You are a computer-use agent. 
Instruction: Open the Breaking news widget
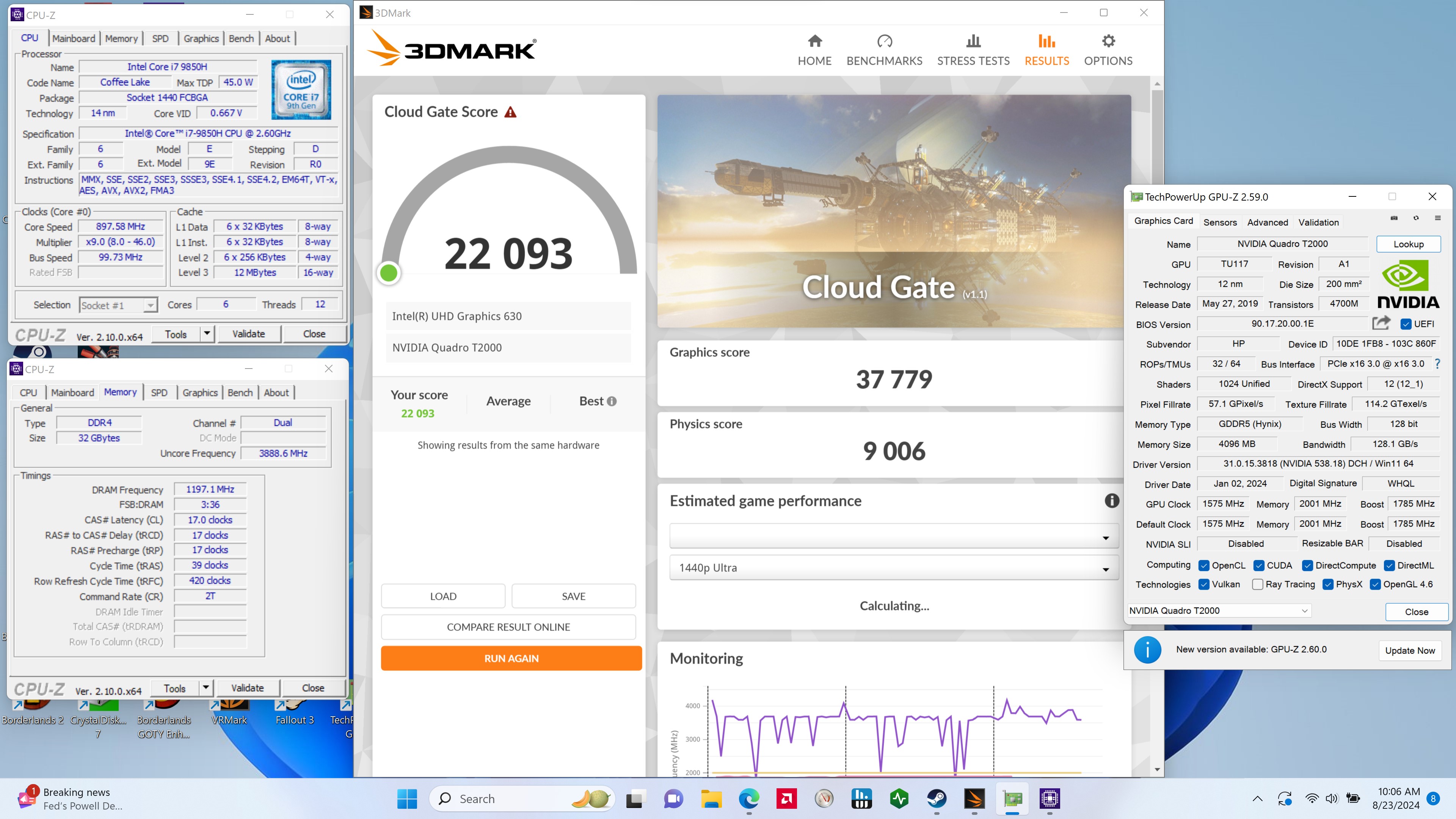(71, 799)
